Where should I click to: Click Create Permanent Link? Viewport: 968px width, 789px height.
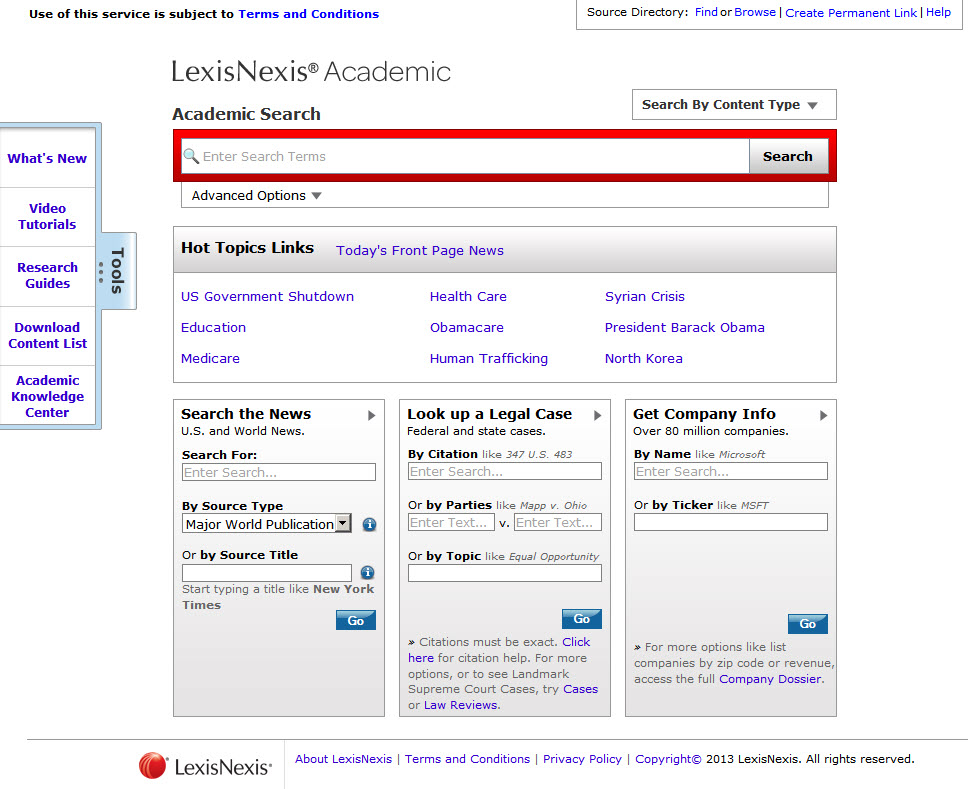tap(851, 12)
